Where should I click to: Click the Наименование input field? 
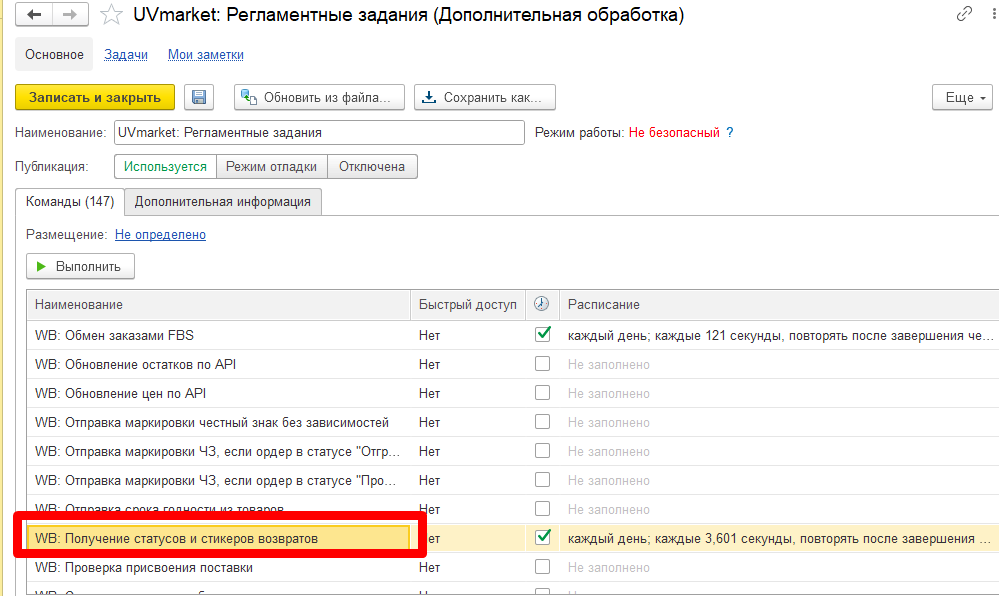click(319, 133)
